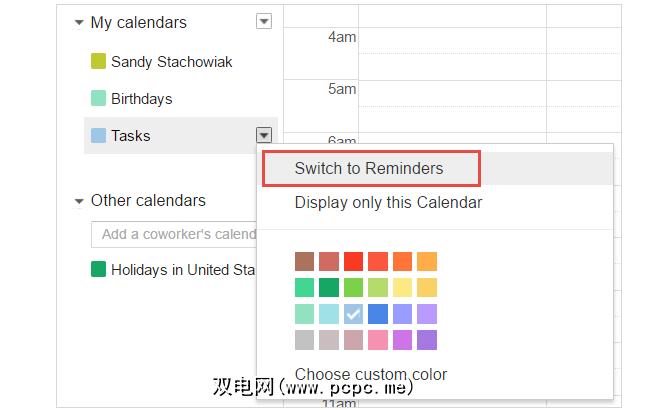Pick the dark green color swatch
This screenshot has height=410, width=670.
329,288
